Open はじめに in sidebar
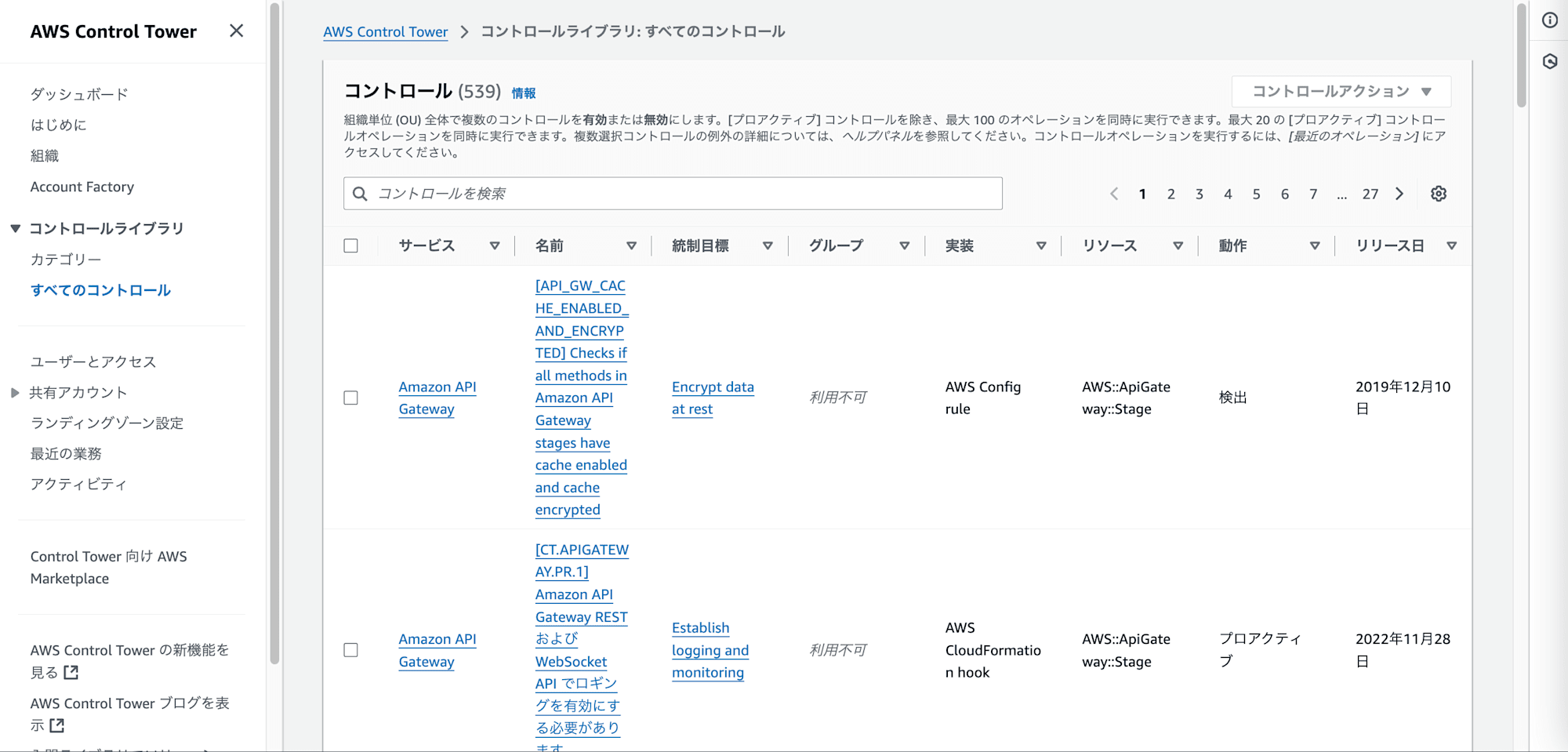The image size is (1568, 752). coord(59,125)
